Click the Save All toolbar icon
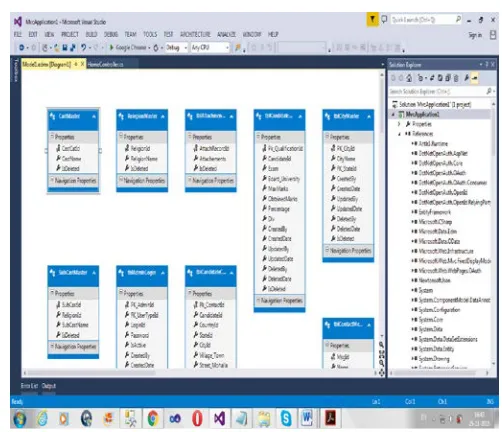This screenshot has height=432, width=502. (x=73, y=48)
